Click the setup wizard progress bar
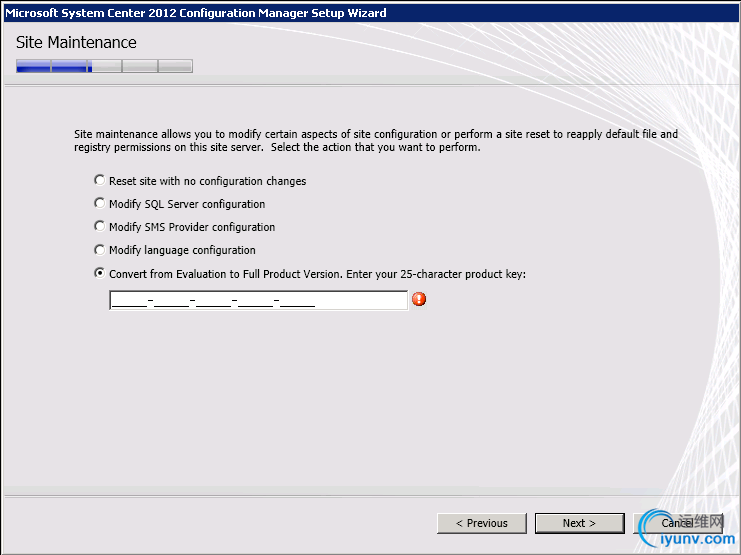 [x=104, y=66]
